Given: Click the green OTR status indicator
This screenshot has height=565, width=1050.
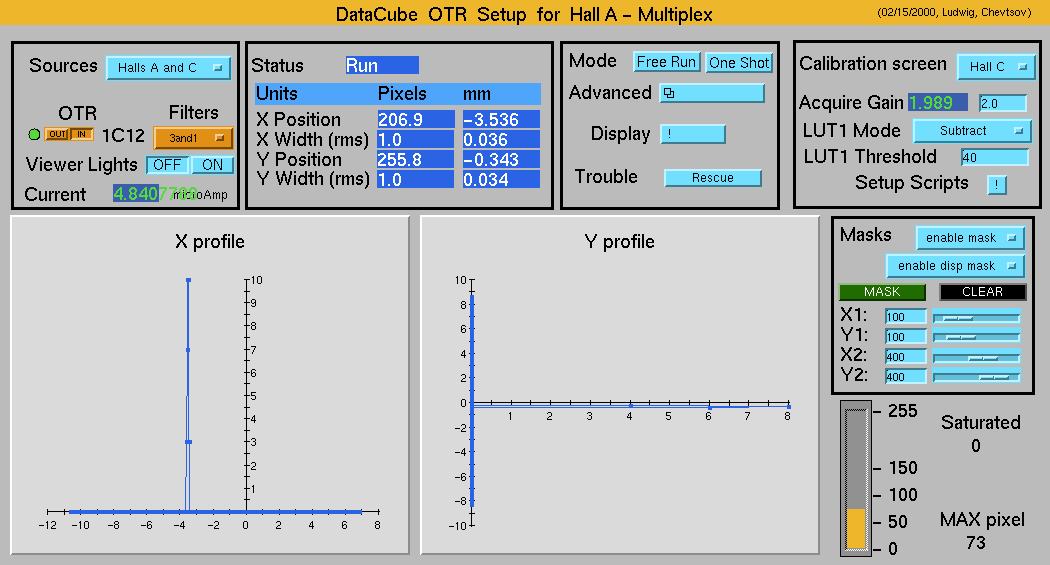Looking at the screenshot, I should click(x=35, y=135).
